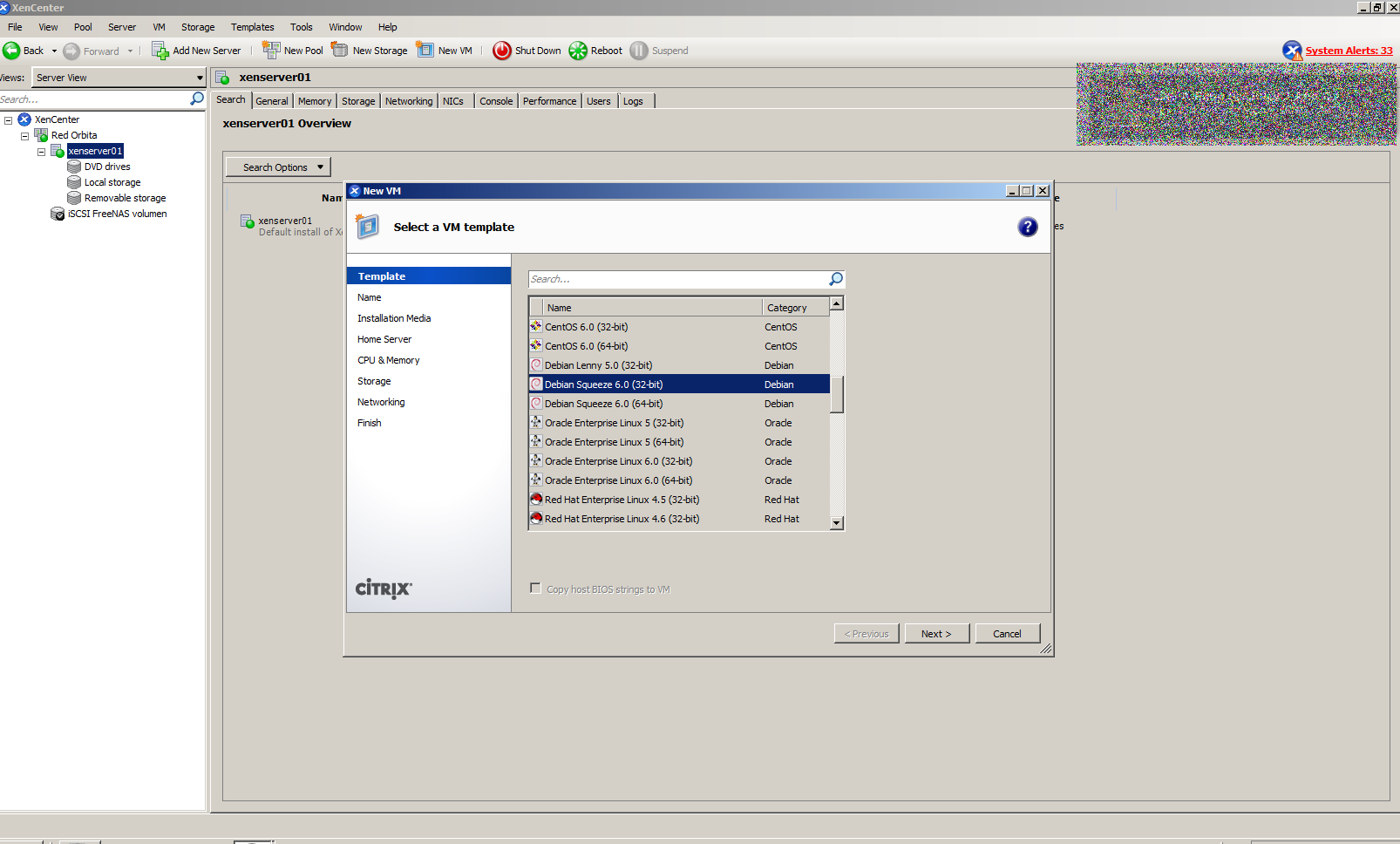Click the template list scrollbar down arrow
This screenshot has width=1400, height=844.
(x=837, y=523)
